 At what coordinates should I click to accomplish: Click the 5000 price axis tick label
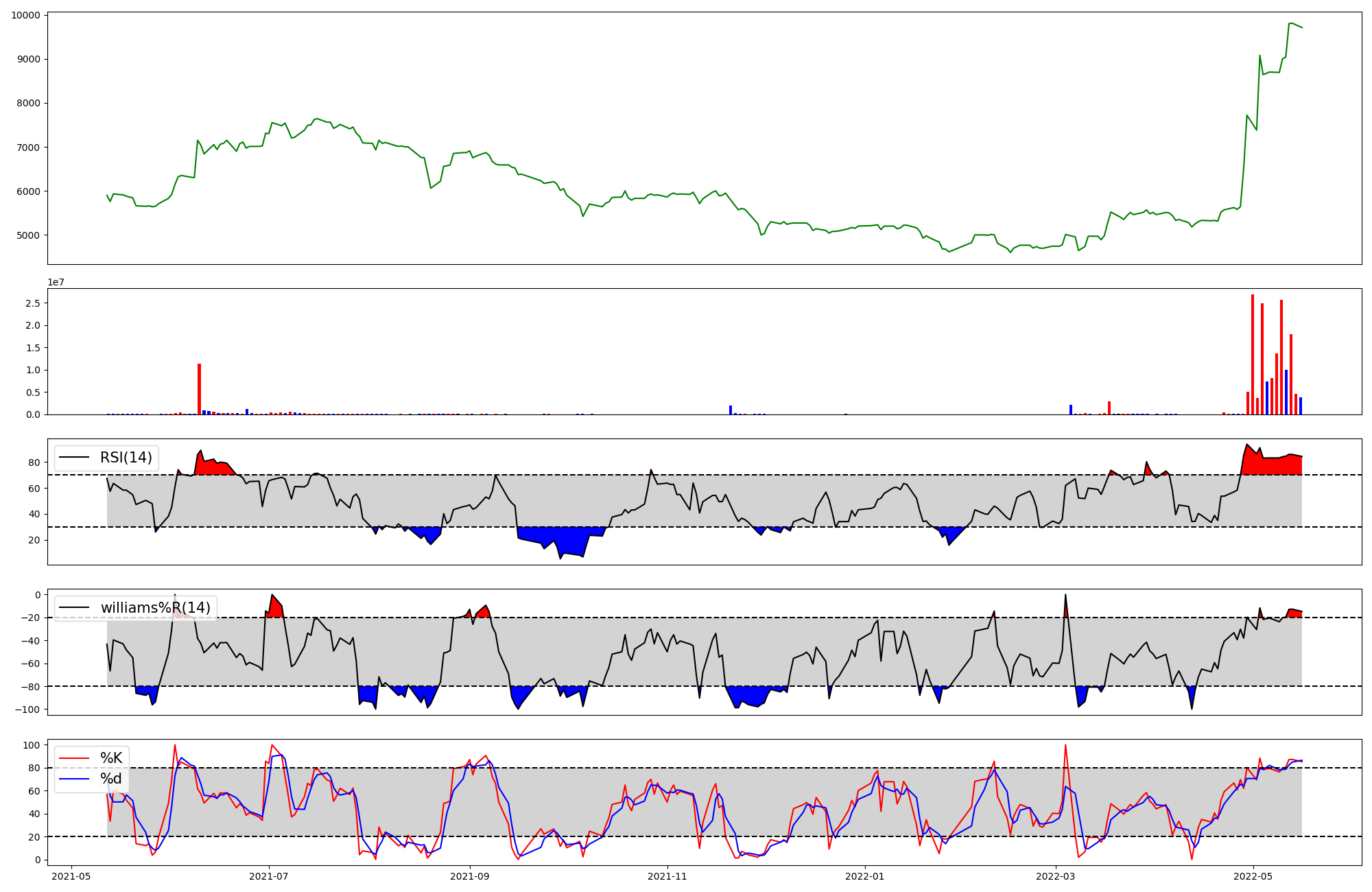point(29,235)
